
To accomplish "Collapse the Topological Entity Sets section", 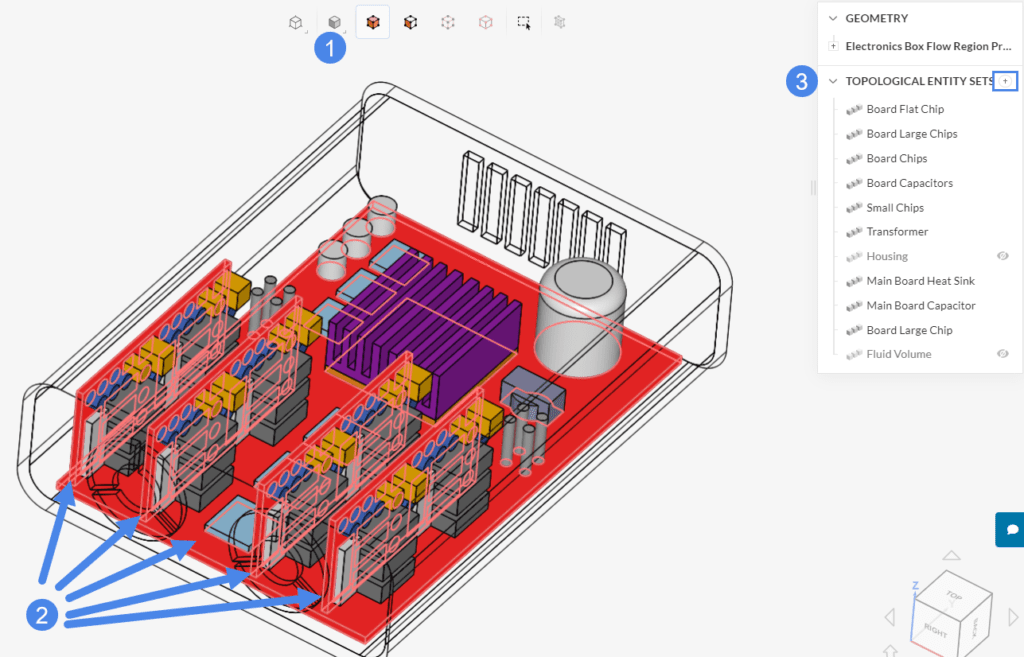I will pos(832,81).
